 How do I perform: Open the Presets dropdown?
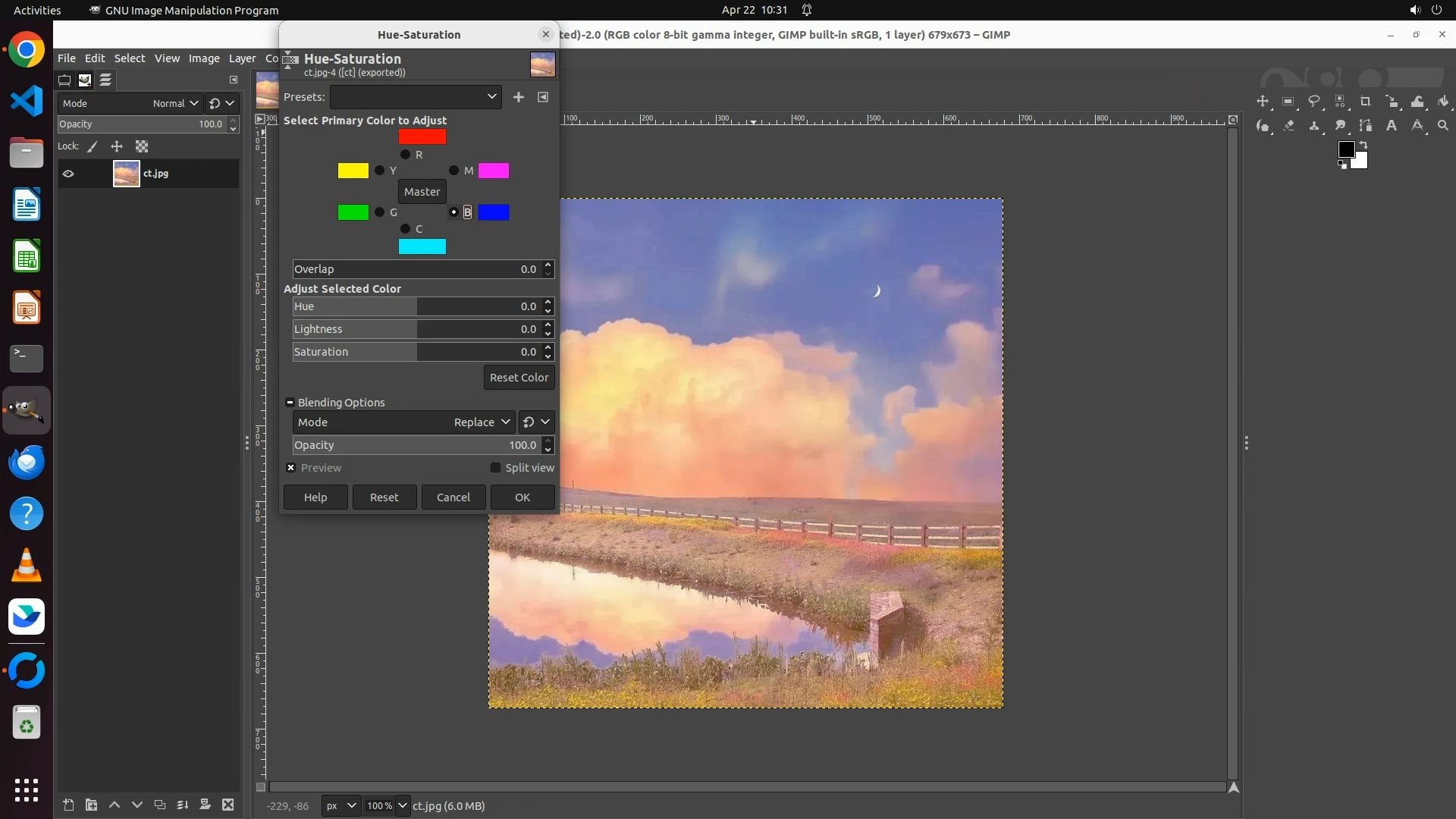[x=416, y=97]
